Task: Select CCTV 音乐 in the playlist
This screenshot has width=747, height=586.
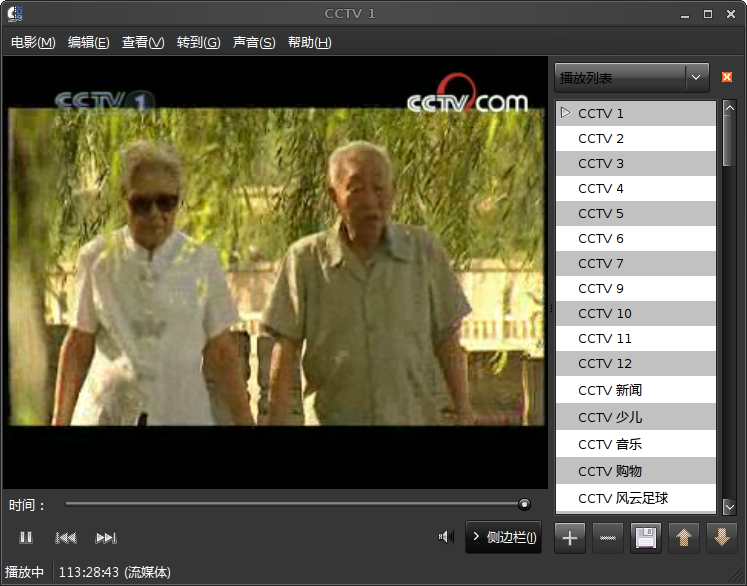Action: click(x=636, y=444)
